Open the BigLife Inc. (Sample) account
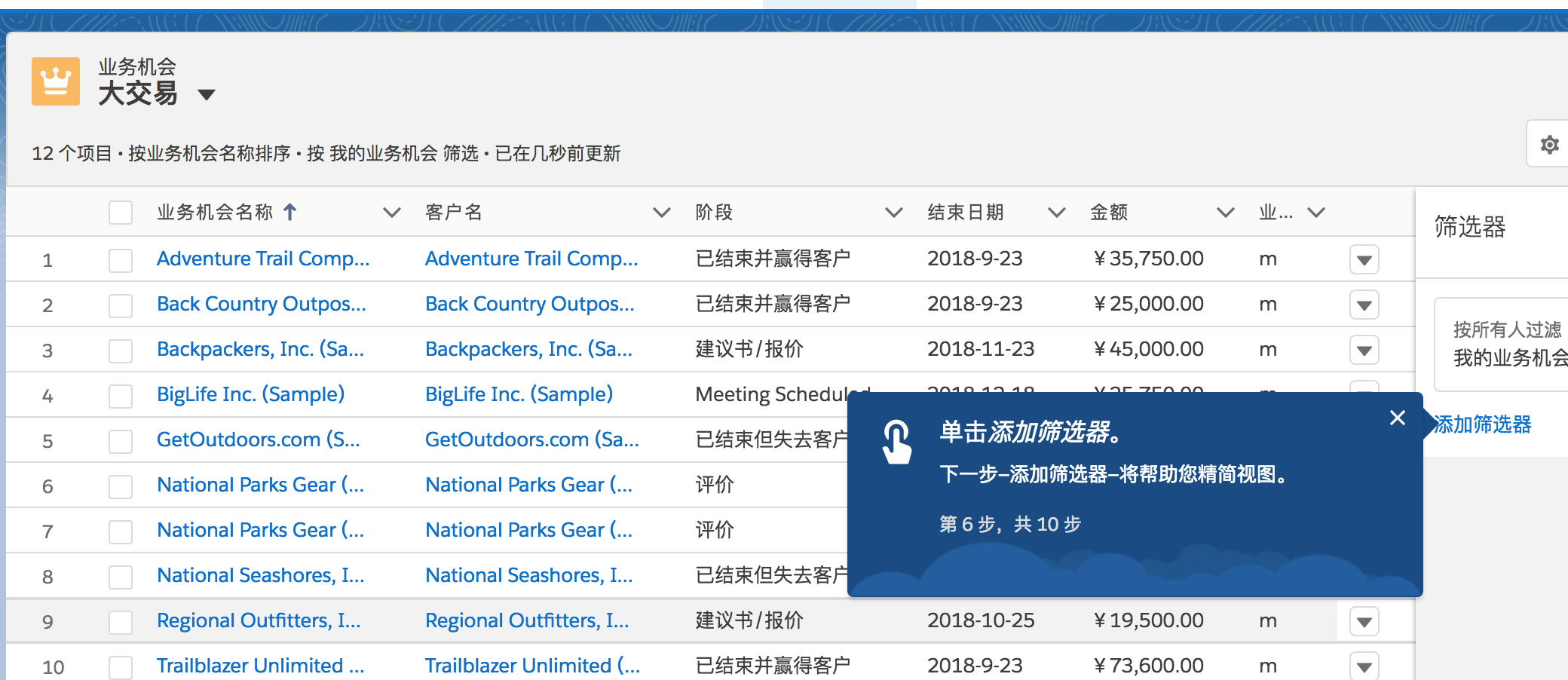The height and width of the screenshot is (680, 1568). pyautogui.click(x=519, y=394)
